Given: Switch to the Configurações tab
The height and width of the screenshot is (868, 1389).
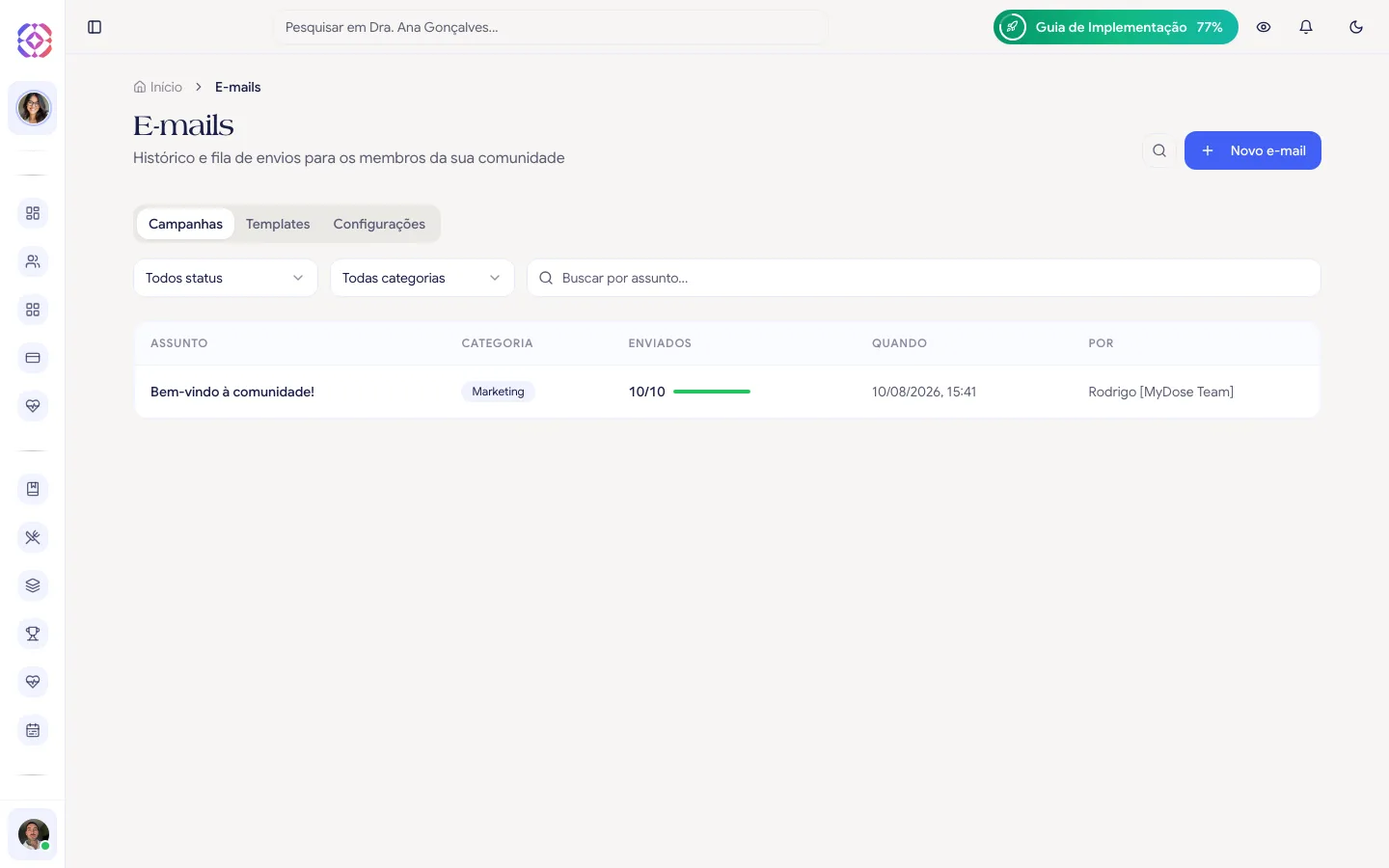Looking at the screenshot, I should coord(379,224).
